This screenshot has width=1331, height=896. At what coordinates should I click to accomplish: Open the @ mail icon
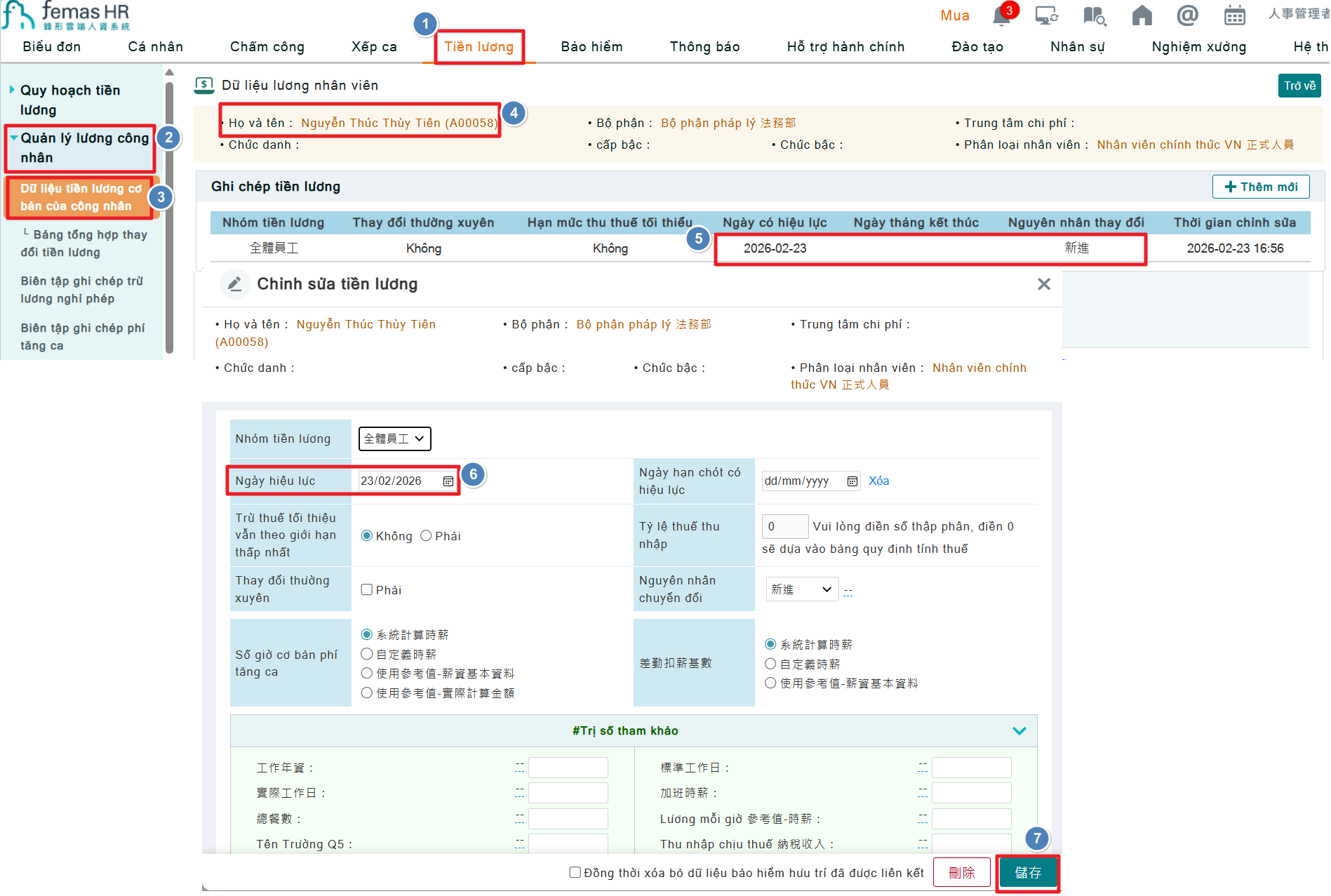point(1187,15)
